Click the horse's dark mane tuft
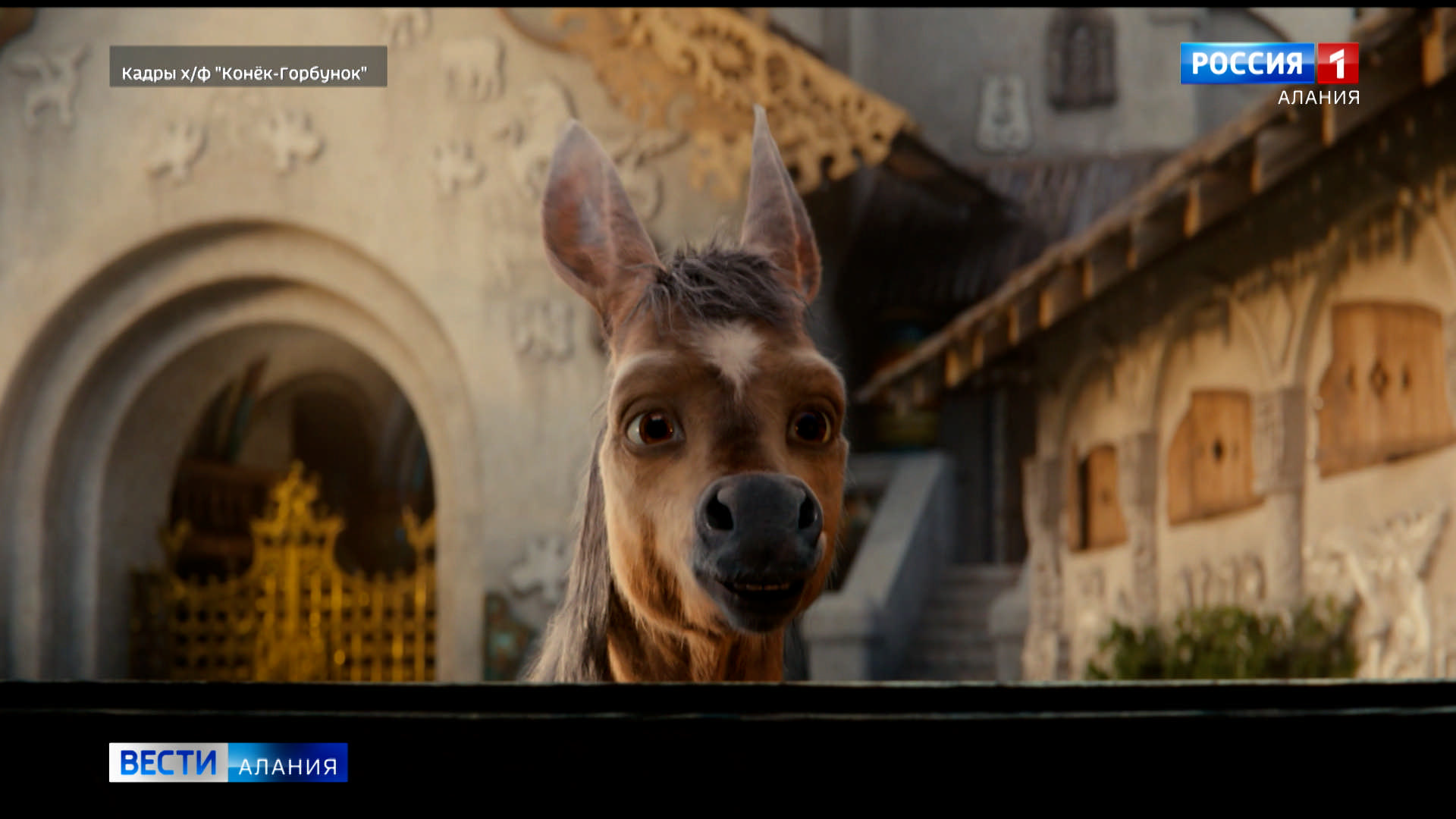This screenshot has height=819, width=1456. [717, 284]
